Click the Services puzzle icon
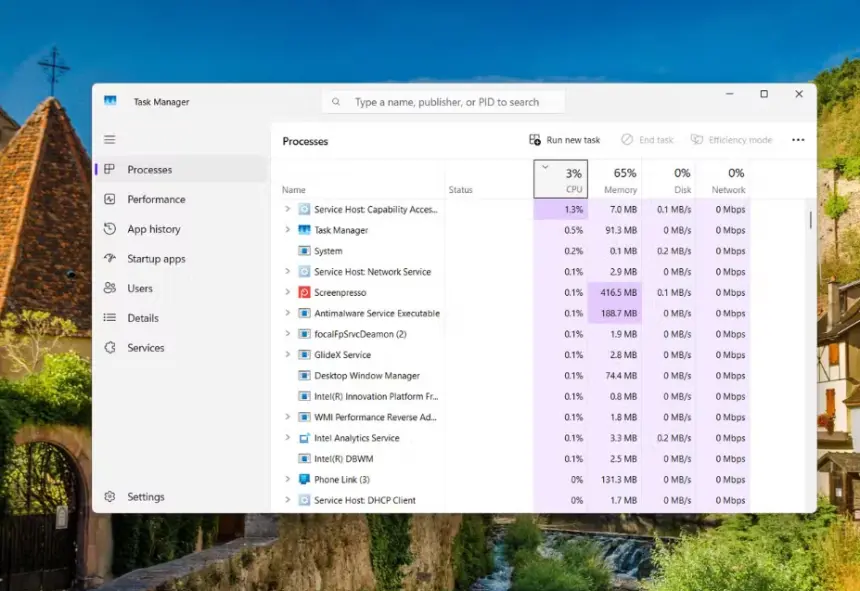This screenshot has width=860, height=591. 110,347
